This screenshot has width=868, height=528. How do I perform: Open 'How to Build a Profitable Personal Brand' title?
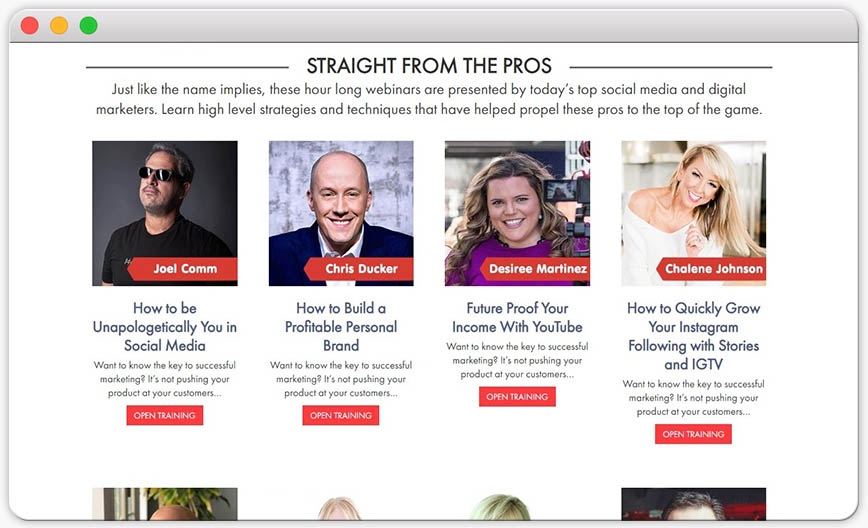coord(341,327)
